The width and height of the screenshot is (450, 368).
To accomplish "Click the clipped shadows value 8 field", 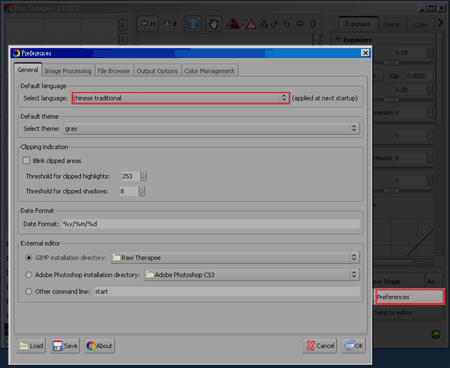I will (129, 191).
